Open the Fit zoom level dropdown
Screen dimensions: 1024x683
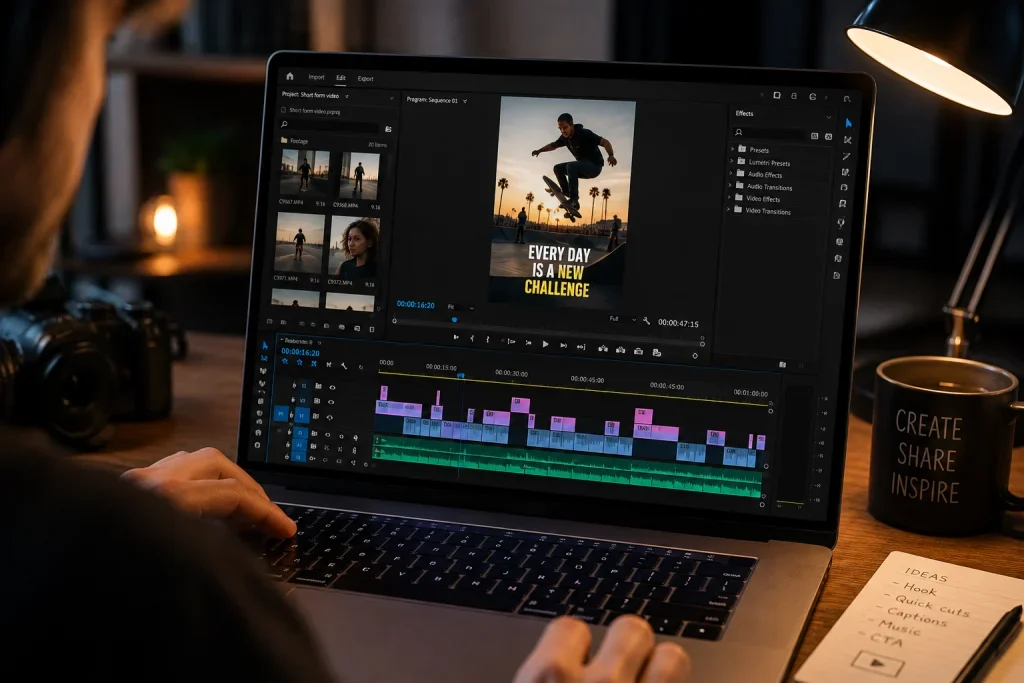click(460, 307)
